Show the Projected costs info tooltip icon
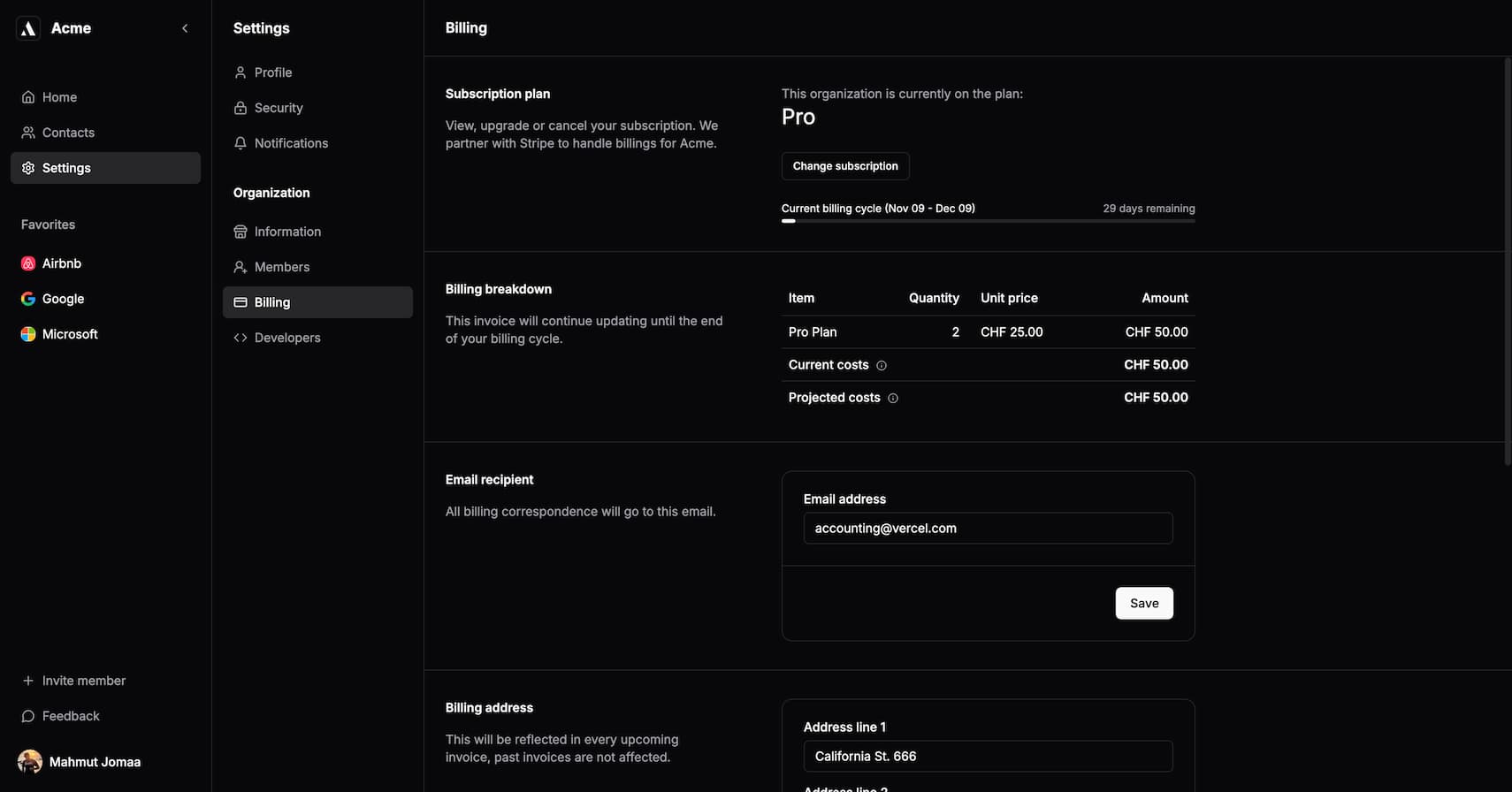Screen dimensions: 1512x792 pyautogui.click(x=893, y=398)
